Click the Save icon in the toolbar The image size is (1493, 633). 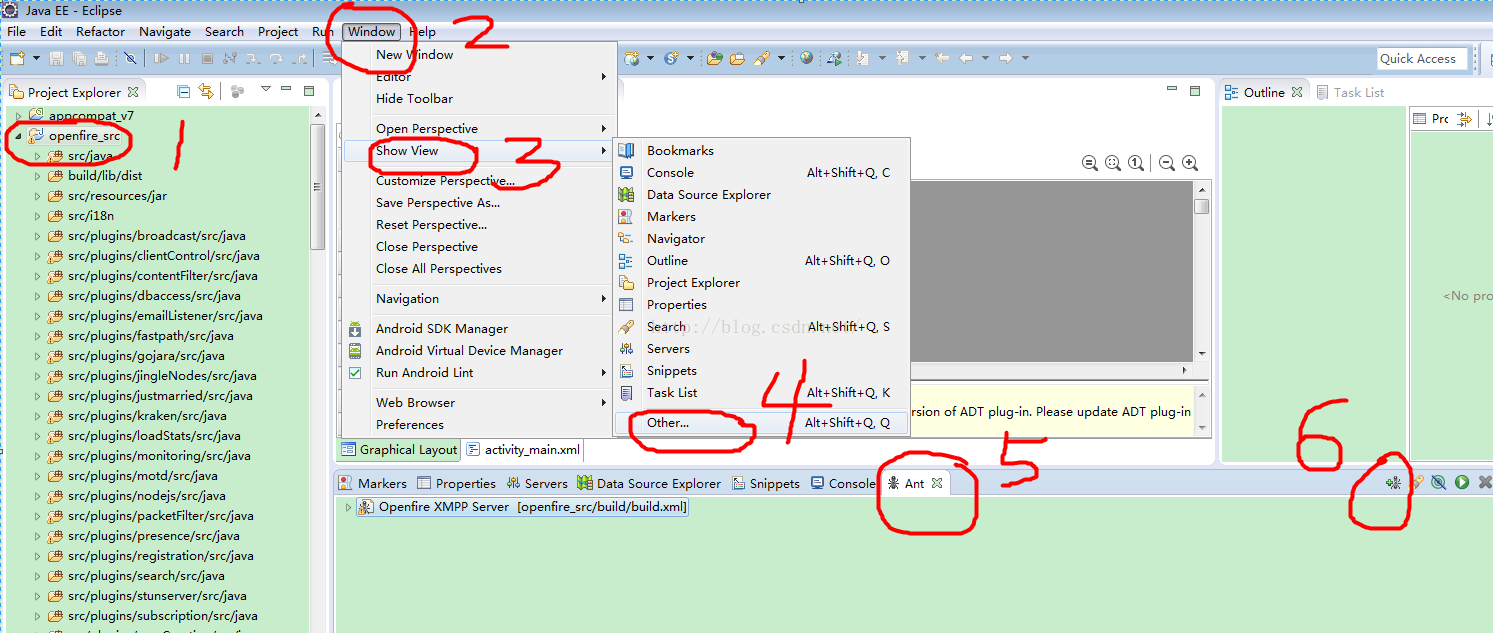56,59
